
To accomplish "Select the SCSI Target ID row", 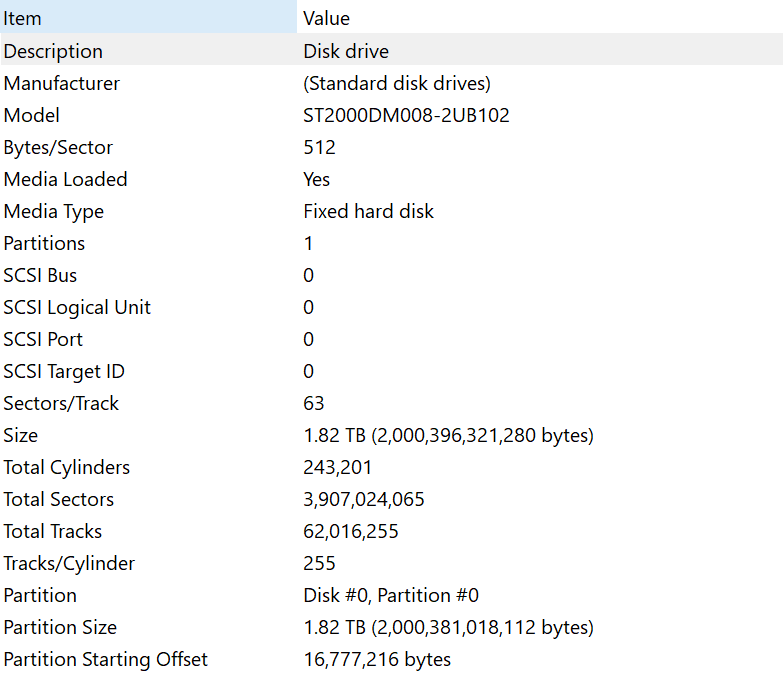I will pyautogui.click(x=65, y=371).
